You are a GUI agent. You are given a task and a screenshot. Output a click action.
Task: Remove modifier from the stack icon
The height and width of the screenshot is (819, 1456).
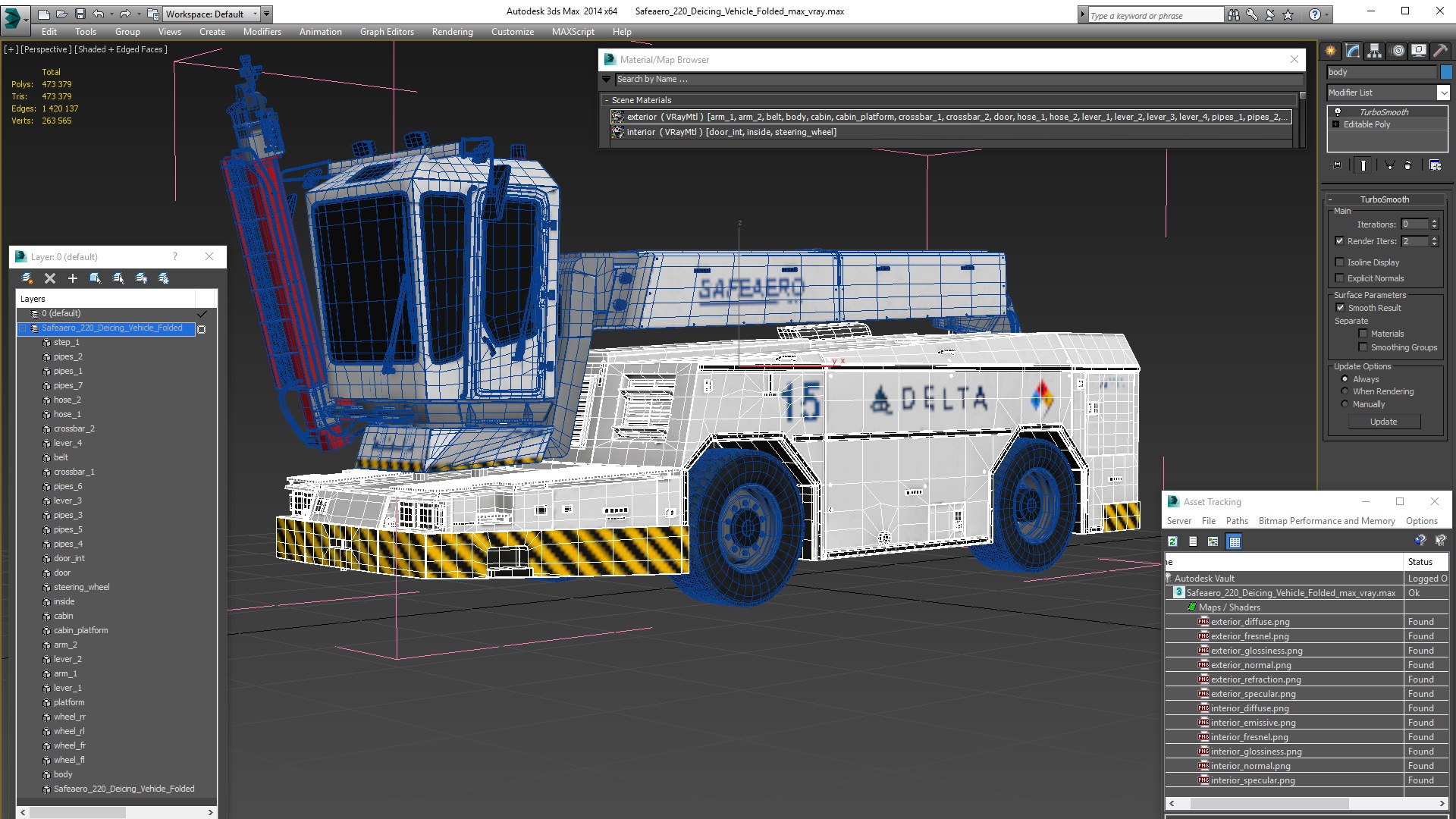click(1408, 165)
